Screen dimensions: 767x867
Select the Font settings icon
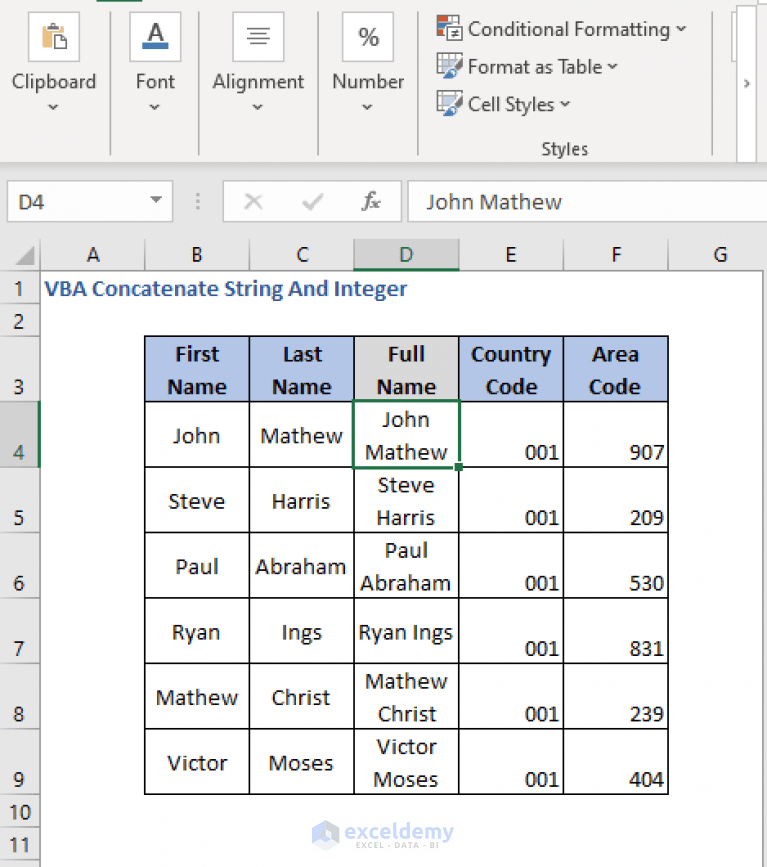(155, 36)
